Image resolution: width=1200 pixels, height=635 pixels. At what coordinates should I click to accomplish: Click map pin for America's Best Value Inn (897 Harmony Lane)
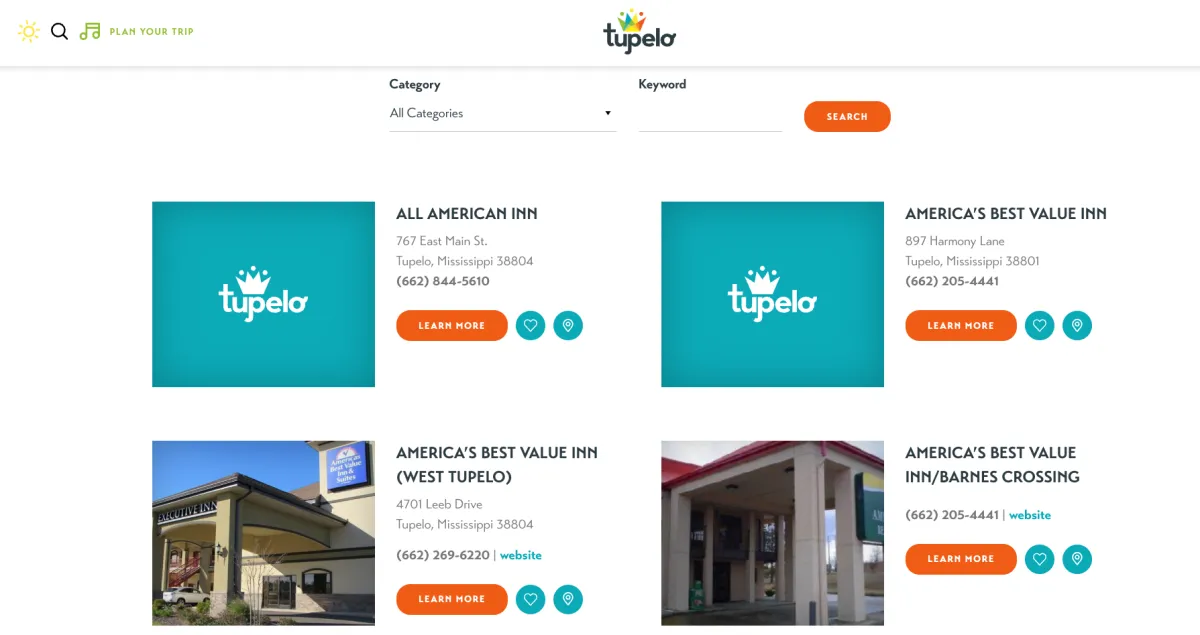[1077, 325]
